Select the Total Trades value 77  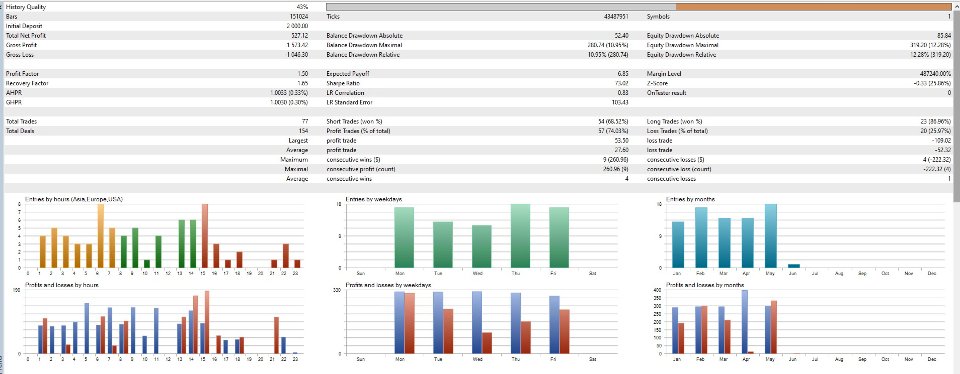click(x=304, y=122)
